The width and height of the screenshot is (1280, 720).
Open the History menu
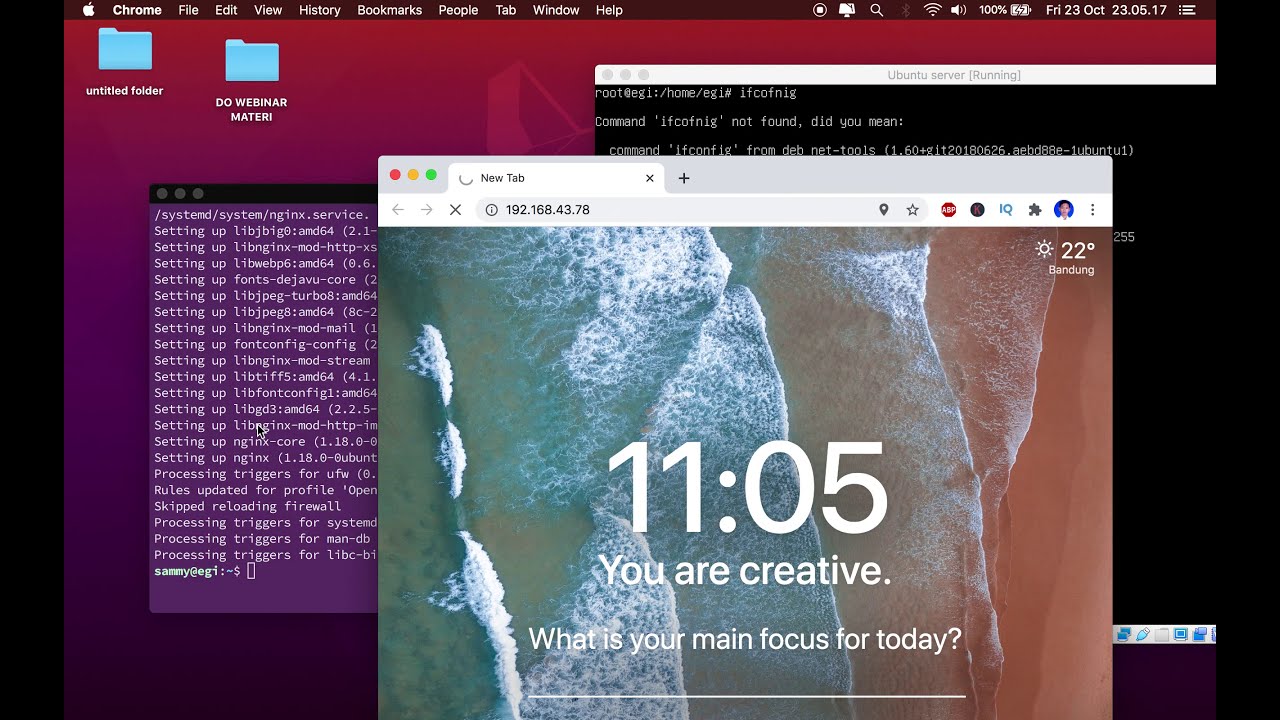(x=320, y=10)
